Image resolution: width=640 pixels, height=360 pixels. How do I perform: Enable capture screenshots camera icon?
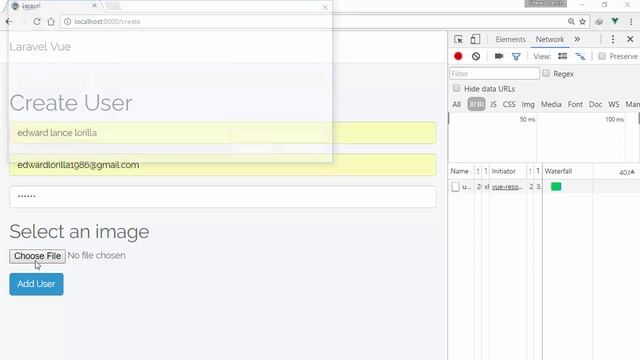tap(499, 56)
